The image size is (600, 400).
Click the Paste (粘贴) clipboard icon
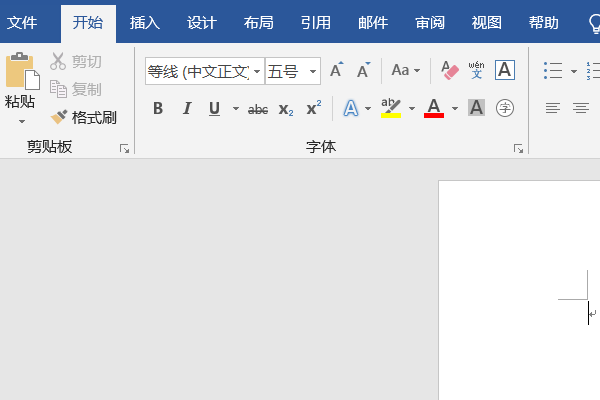(22, 71)
